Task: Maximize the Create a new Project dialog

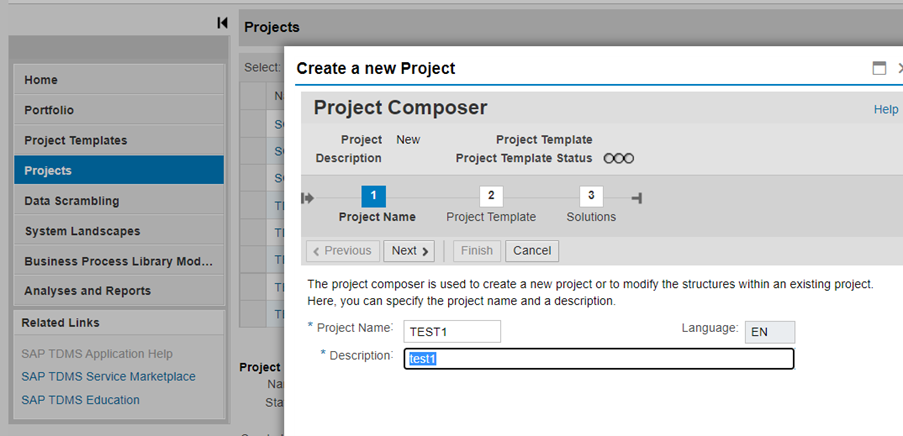Action: (x=879, y=69)
